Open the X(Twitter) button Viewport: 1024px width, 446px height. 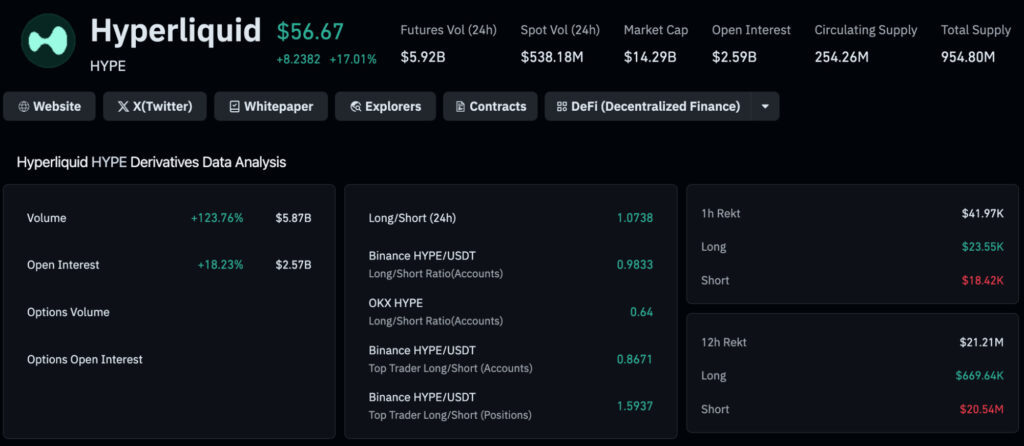pyautogui.click(x=155, y=106)
